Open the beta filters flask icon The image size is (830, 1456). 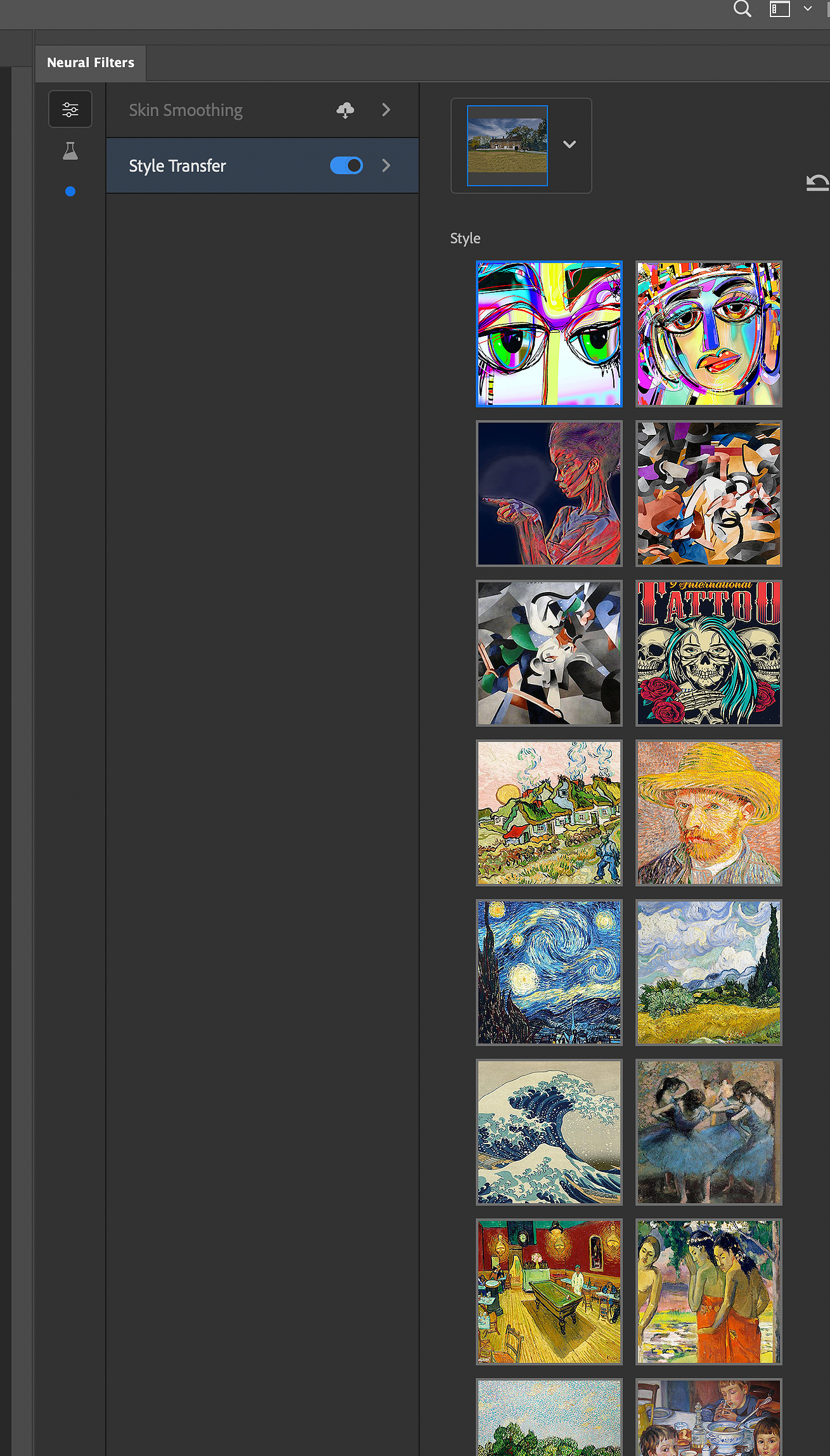[x=70, y=151]
